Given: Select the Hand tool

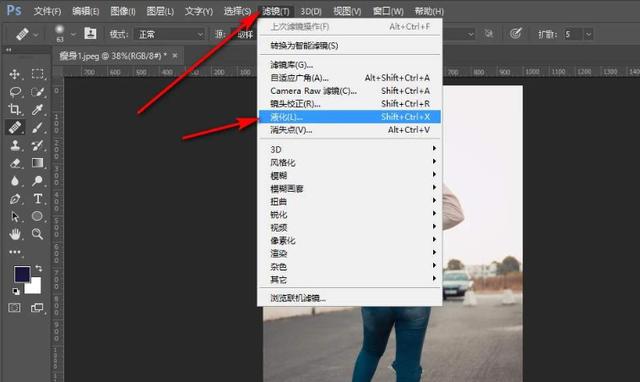Looking at the screenshot, I should [x=15, y=234].
